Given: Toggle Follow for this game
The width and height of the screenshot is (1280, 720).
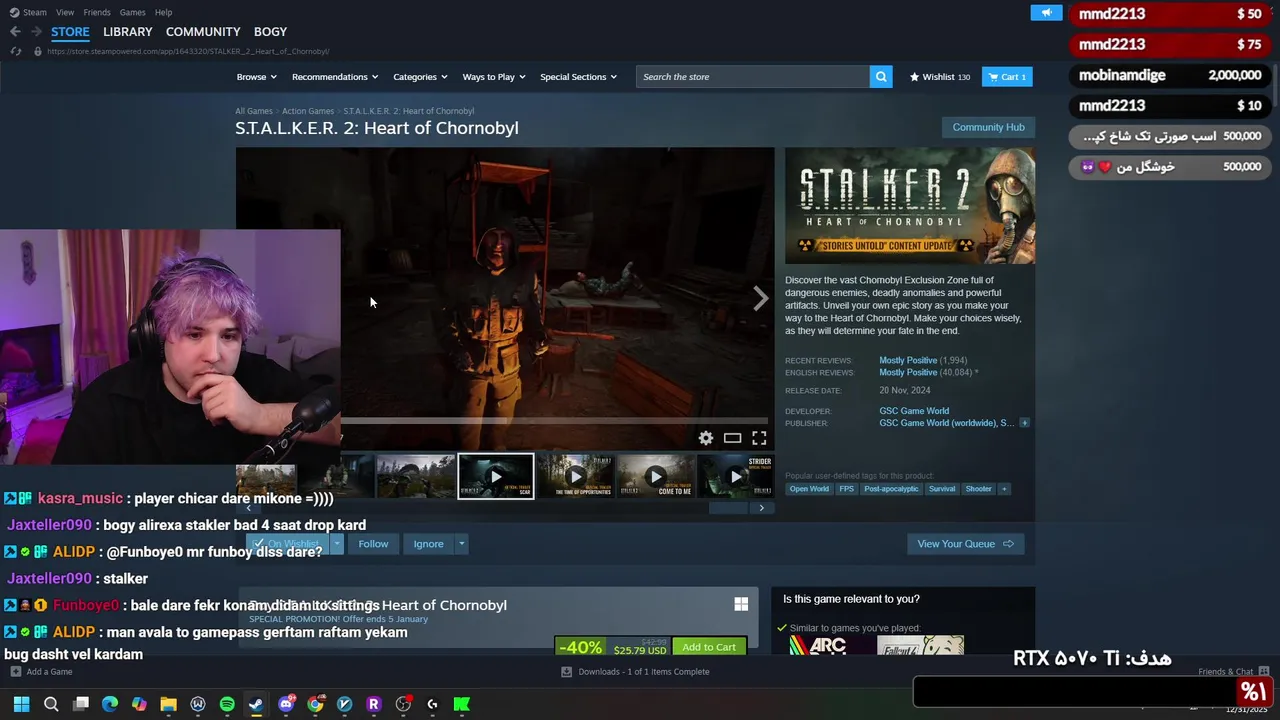Looking at the screenshot, I should (x=373, y=544).
